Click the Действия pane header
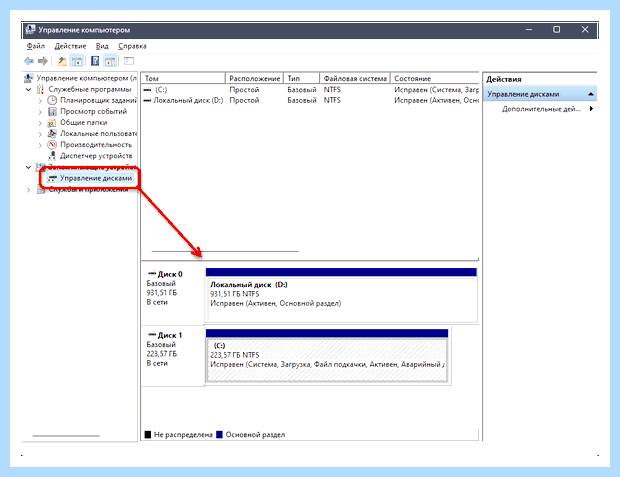 (x=540, y=79)
